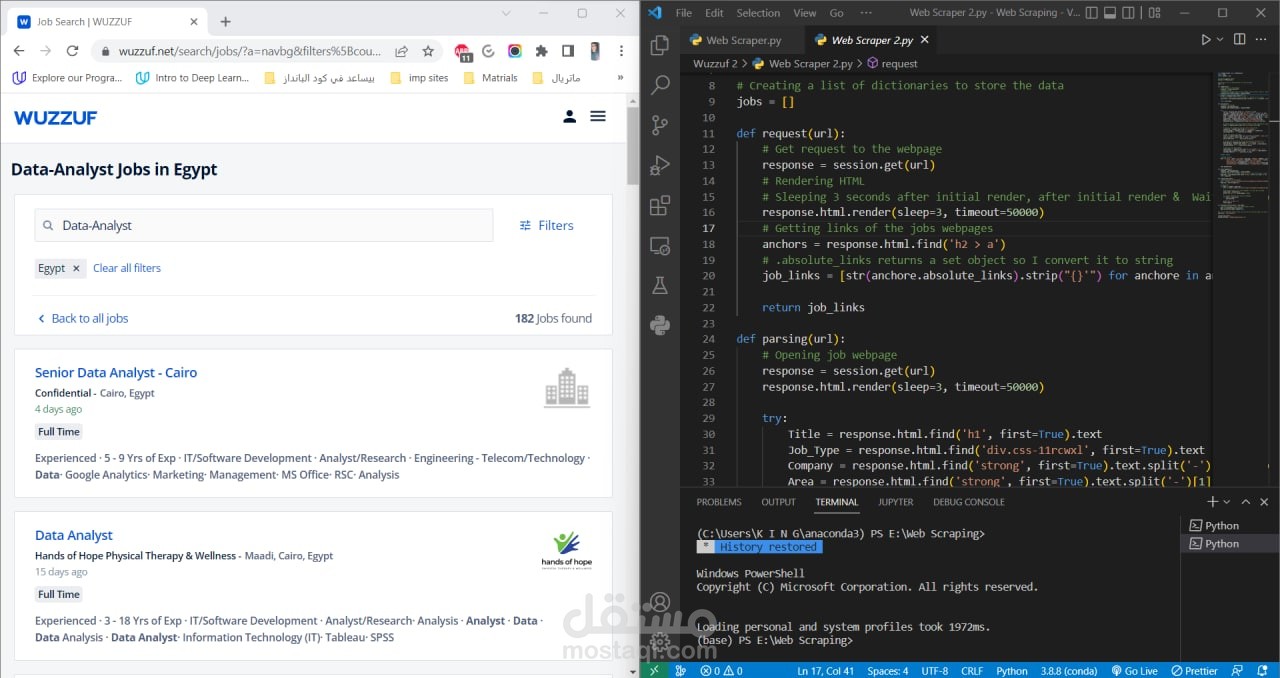Open the Python activity bar view
Screen dimensions: 1280x678
click(660, 325)
